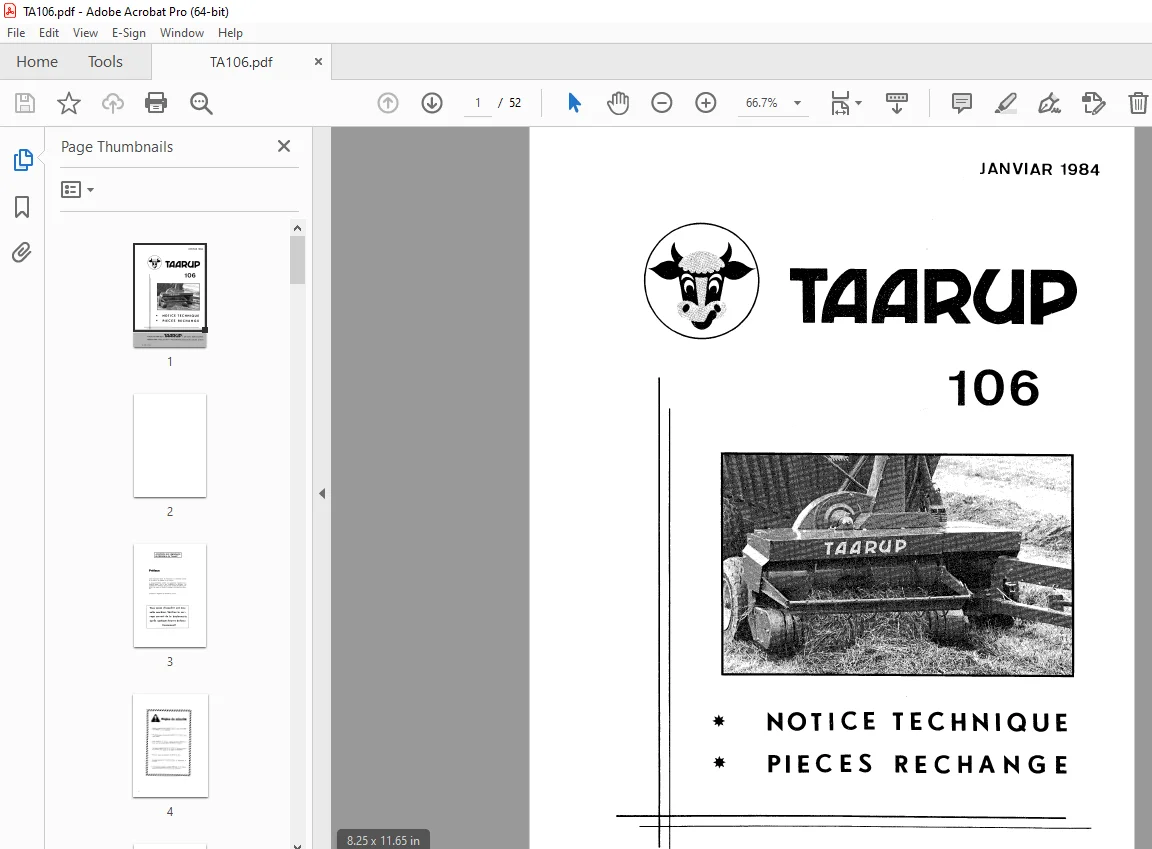Select blank page 2 thumbnail

pos(170,445)
